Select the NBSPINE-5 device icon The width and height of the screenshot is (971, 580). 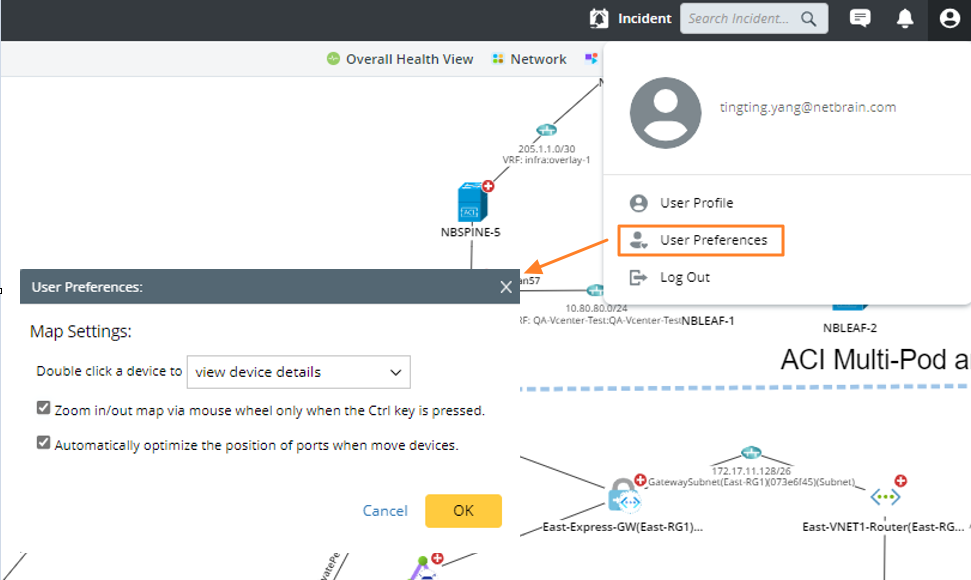[472, 202]
